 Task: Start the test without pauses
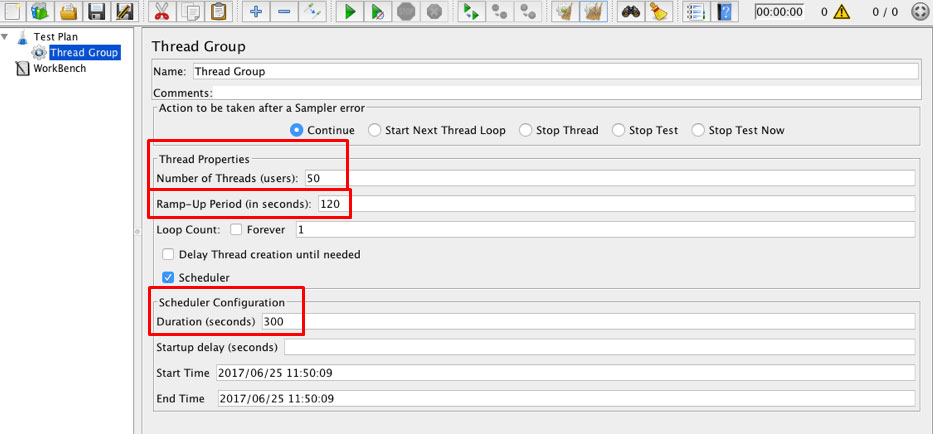(x=378, y=11)
